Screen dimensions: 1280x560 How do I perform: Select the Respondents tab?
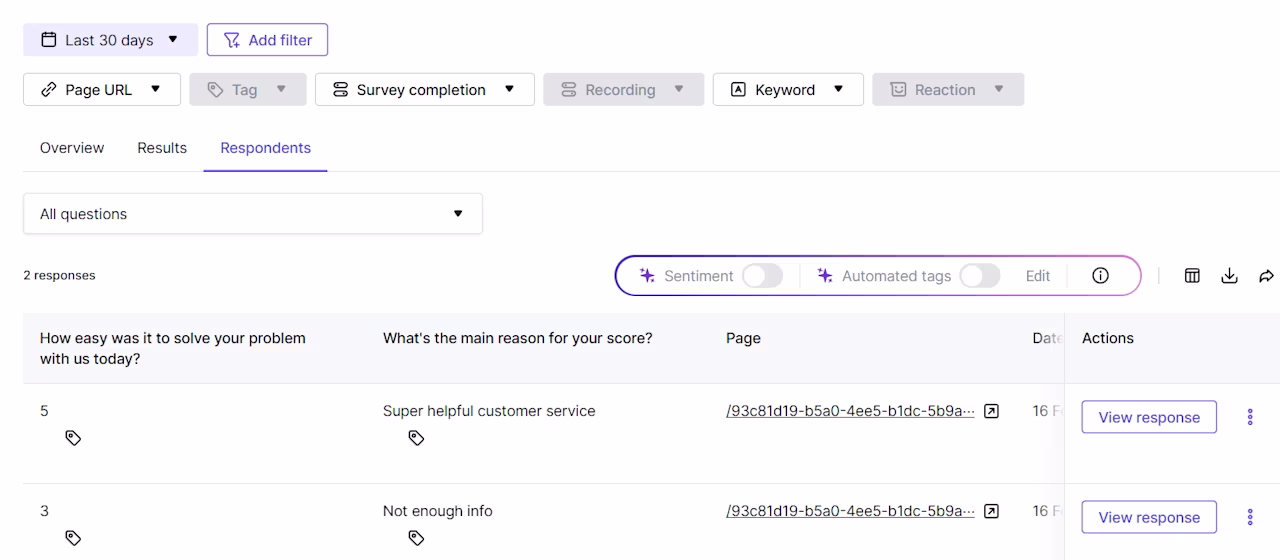pos(265,148)
